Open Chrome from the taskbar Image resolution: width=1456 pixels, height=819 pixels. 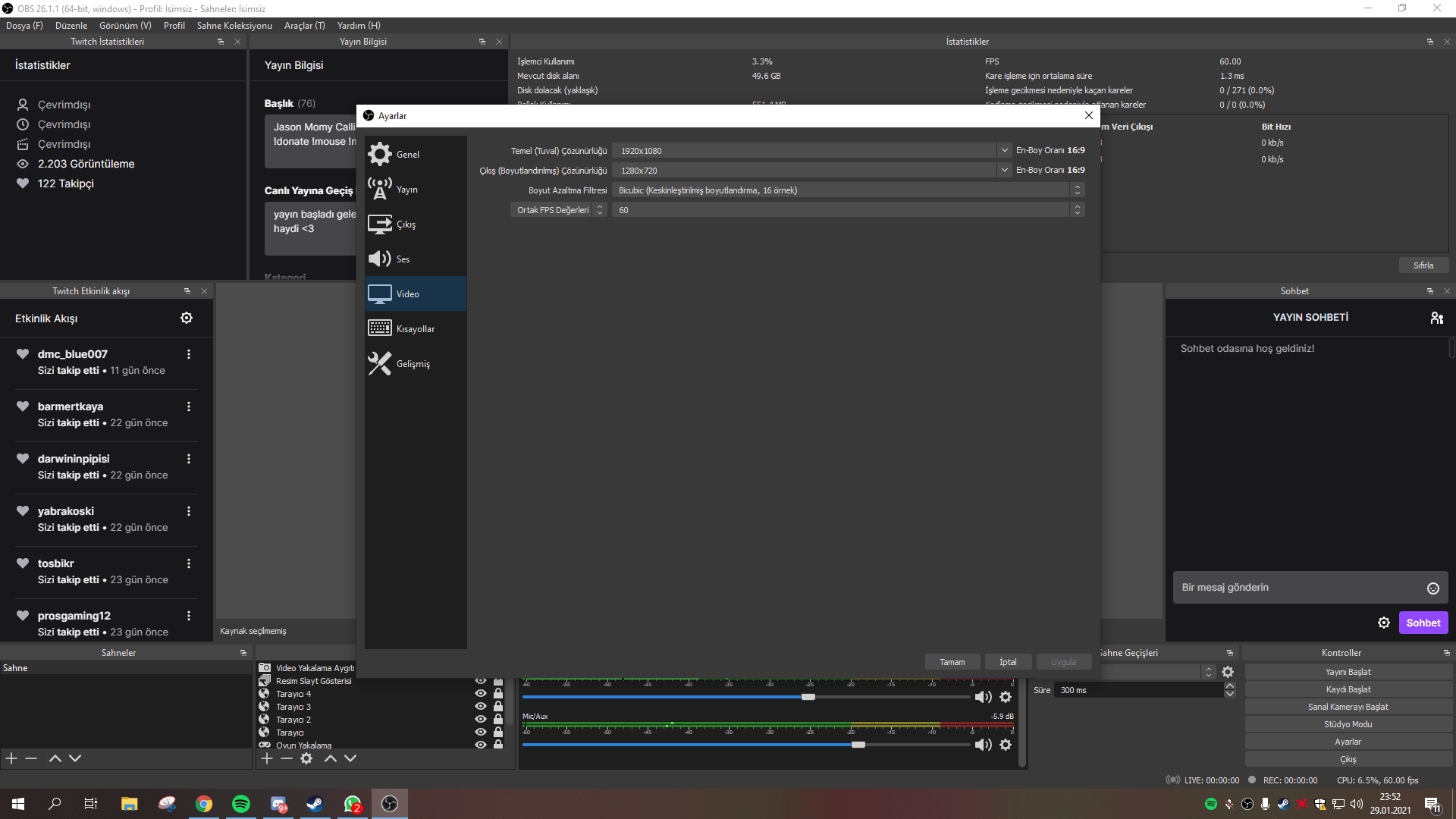[204, 804]
